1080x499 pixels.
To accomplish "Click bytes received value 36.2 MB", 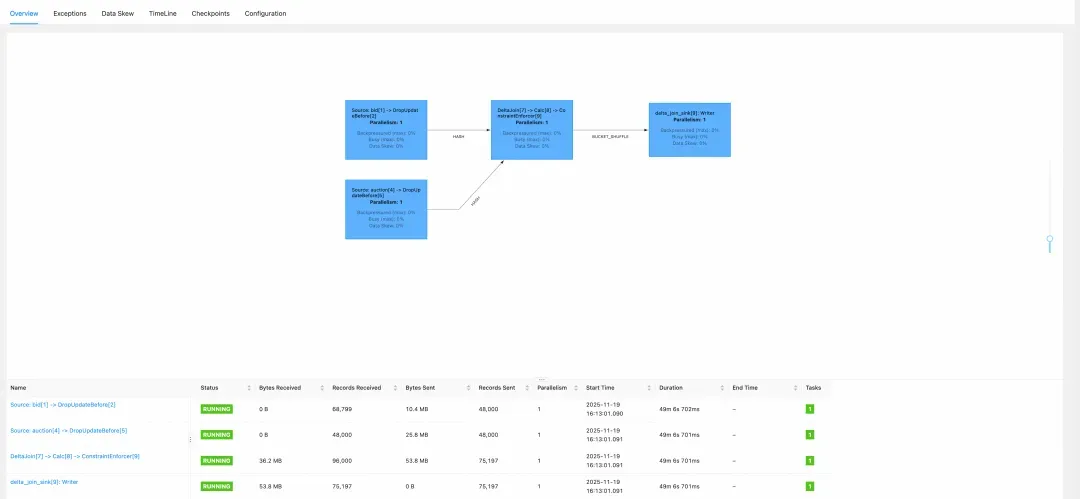I will coord(270,460).
